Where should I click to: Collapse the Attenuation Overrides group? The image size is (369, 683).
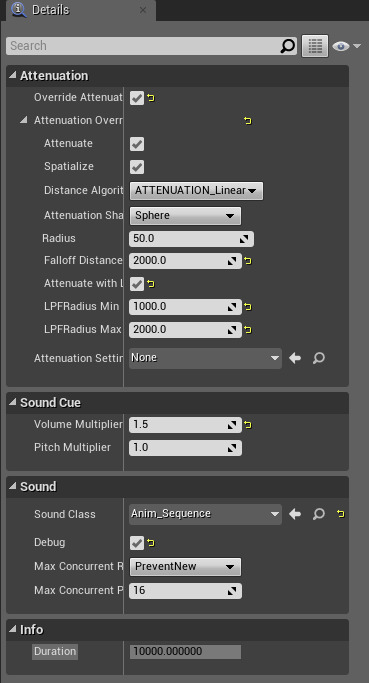tap(24, 120)
